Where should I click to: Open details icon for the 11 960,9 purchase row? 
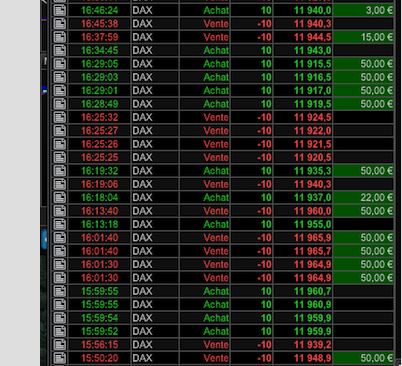click(x=60, y=304)
